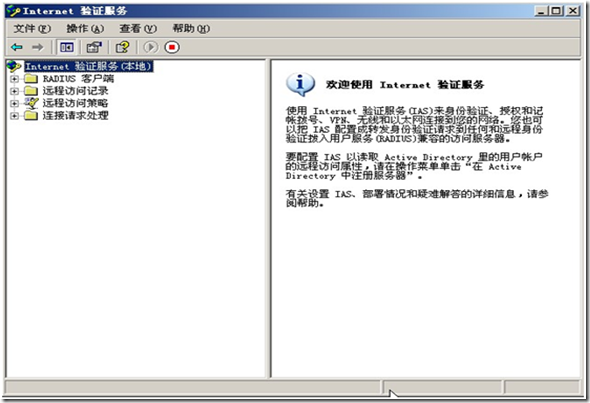Viewport: 590px width, 403px height.
Task: Click the Stop service red icon
Action: (x=172, y=47)
